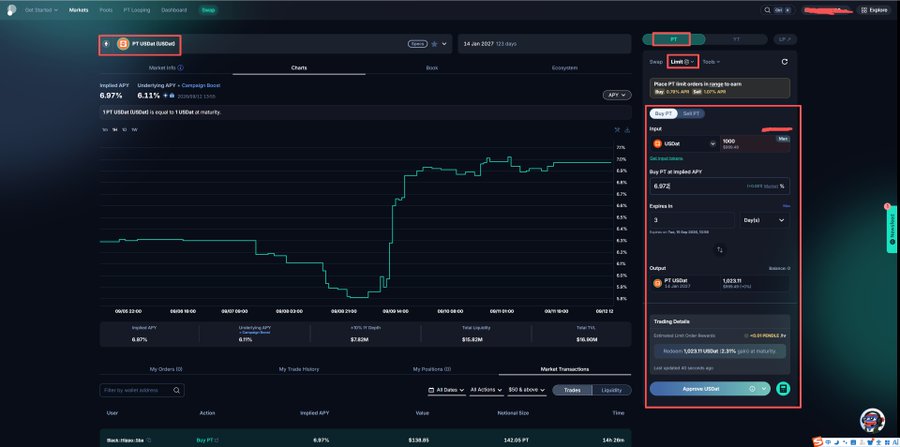Image resolution: width=900 pixels, height=447 pixels.
Task: Open the PT Looping nav item
Action: point(137,10)
